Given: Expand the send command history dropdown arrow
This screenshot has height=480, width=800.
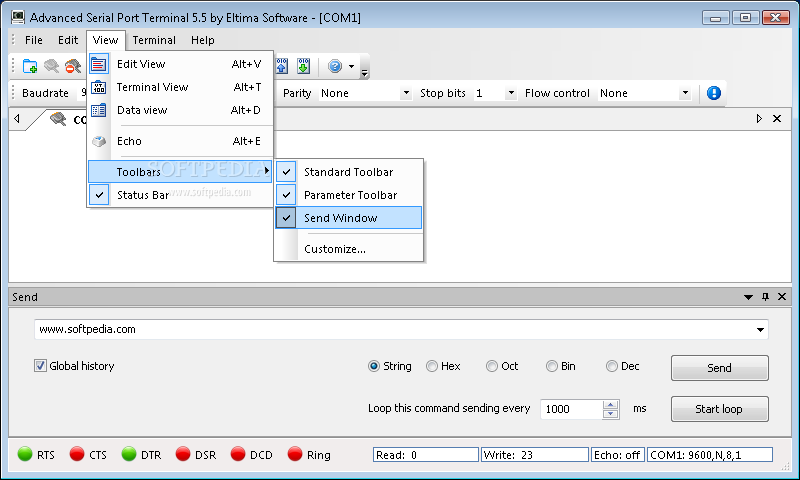Looking at the screenshot, I should pyautogui.click(x=760, y=330).
